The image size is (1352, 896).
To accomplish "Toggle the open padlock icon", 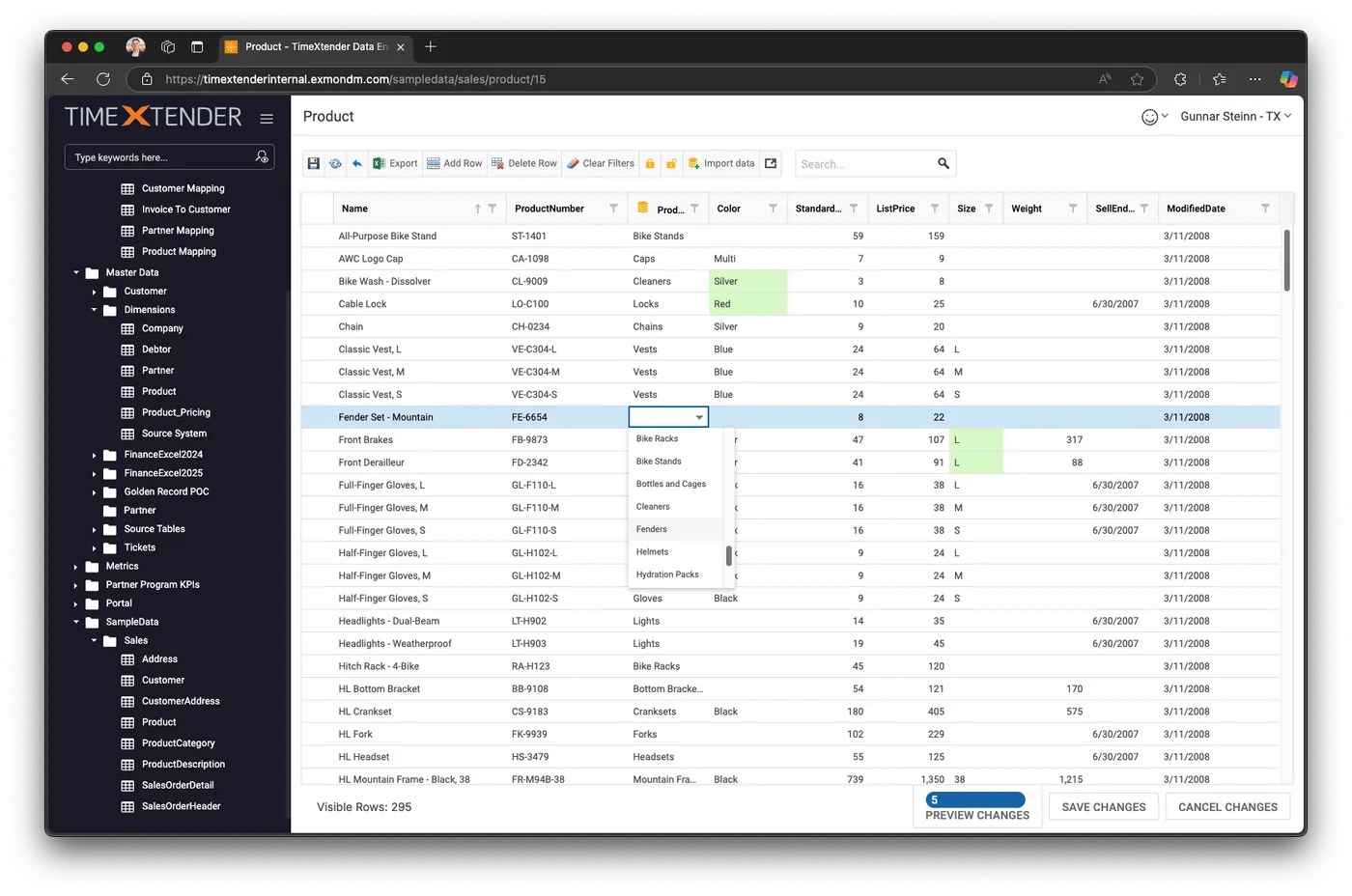I will coord(671,163).
